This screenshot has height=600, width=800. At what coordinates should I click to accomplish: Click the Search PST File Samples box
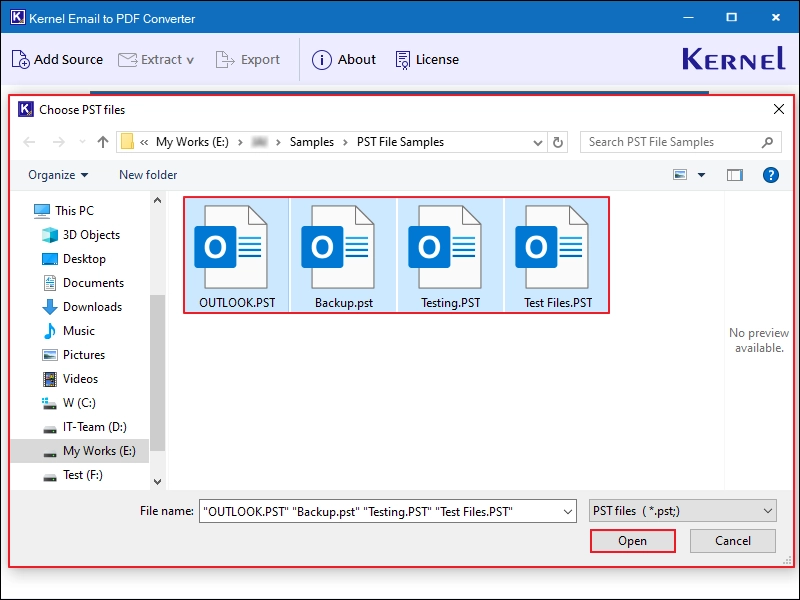681,142
